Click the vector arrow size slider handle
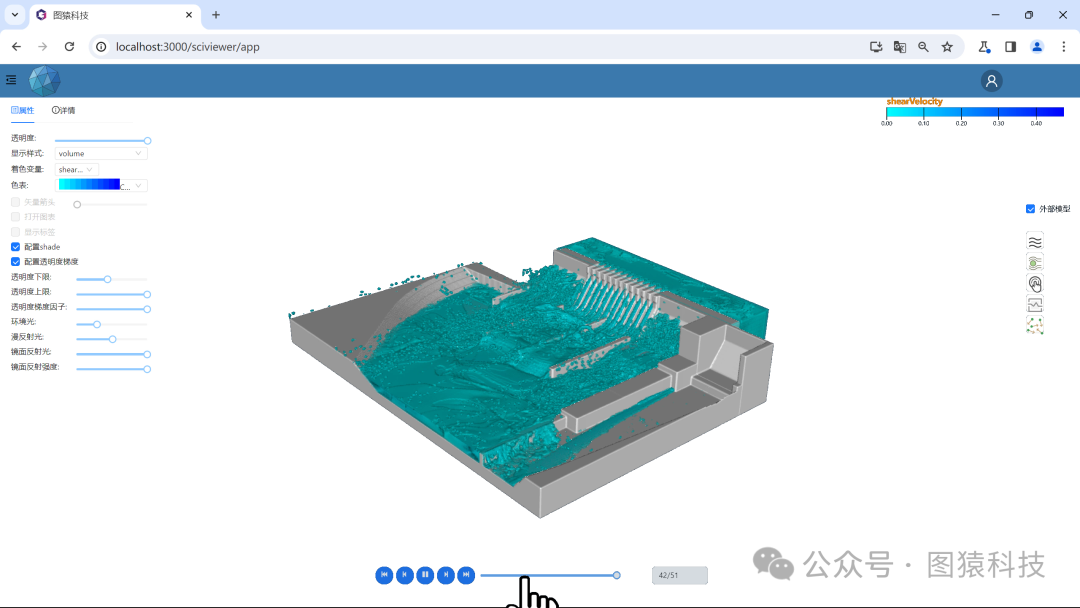The image size is (1080, 608). point(77,205)
